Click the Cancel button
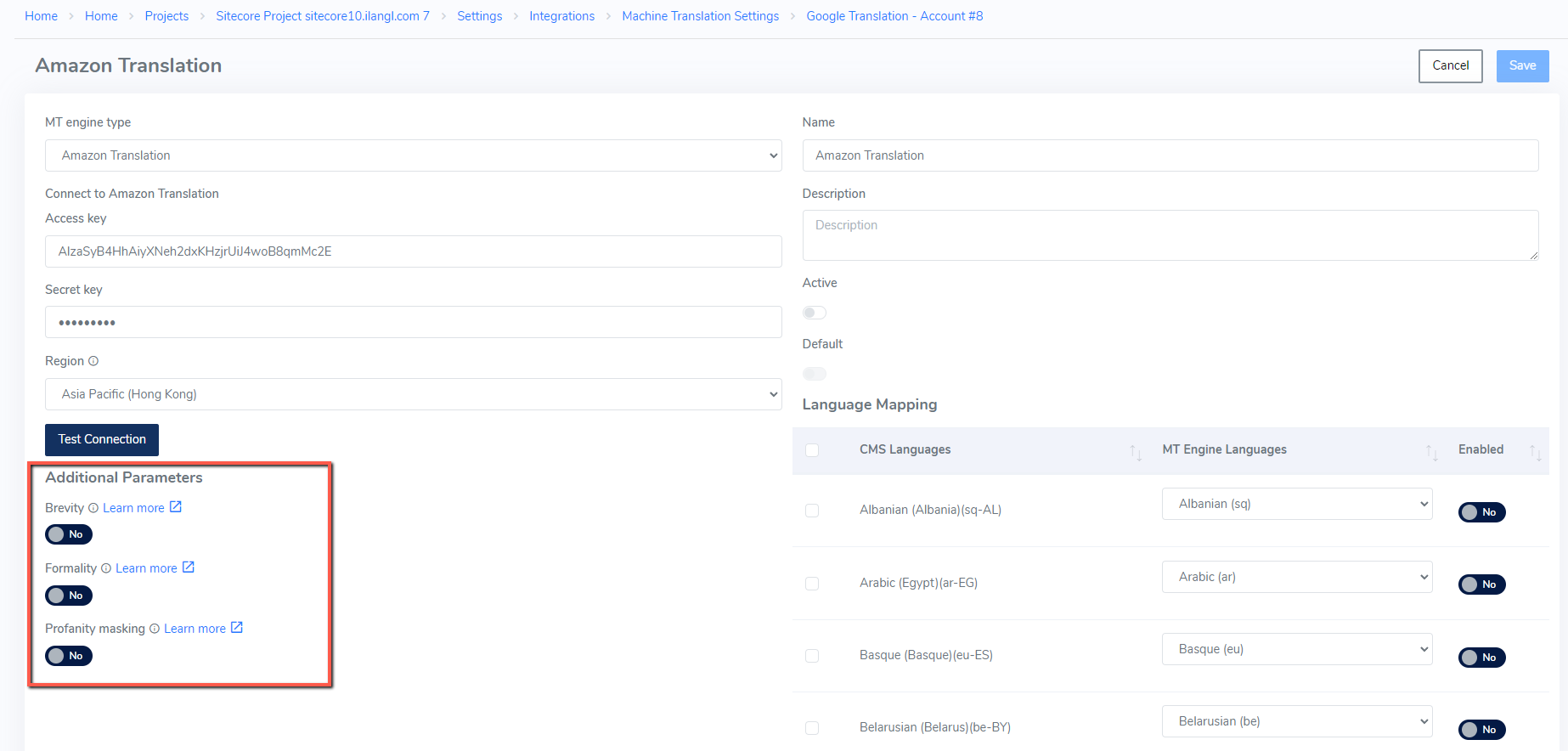The image size is (1568, 751). click(1451, 65)
